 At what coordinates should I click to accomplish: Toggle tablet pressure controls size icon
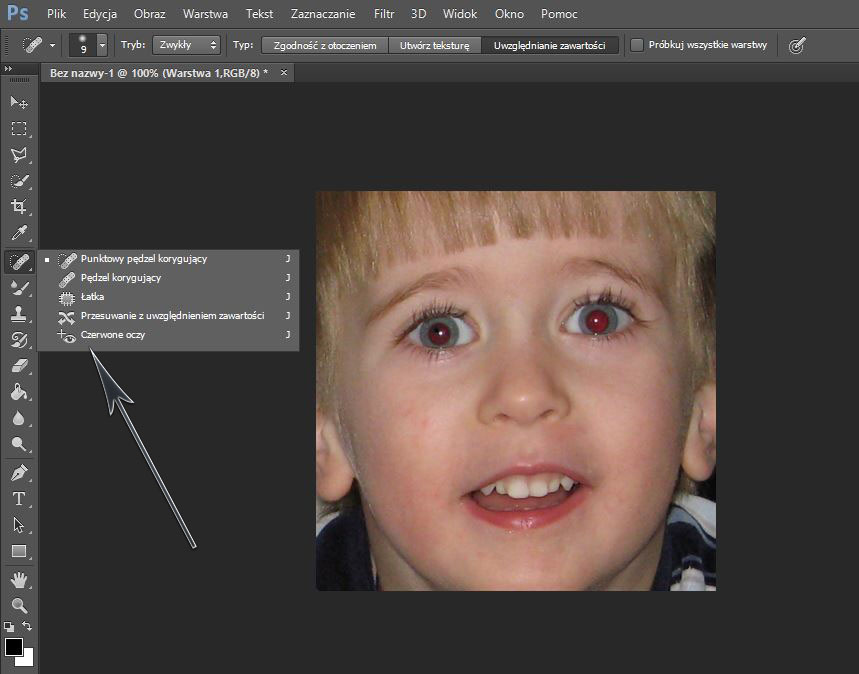click(x=797, y=45)
